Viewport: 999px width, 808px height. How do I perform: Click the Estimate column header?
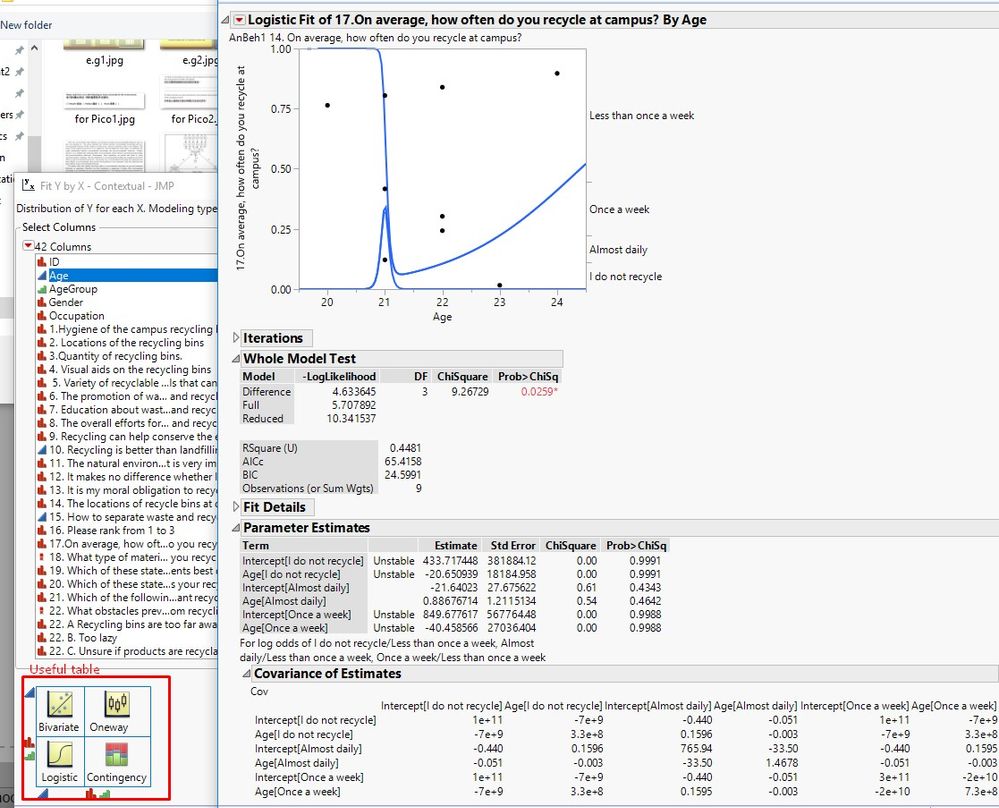click(x=456, y=545)
